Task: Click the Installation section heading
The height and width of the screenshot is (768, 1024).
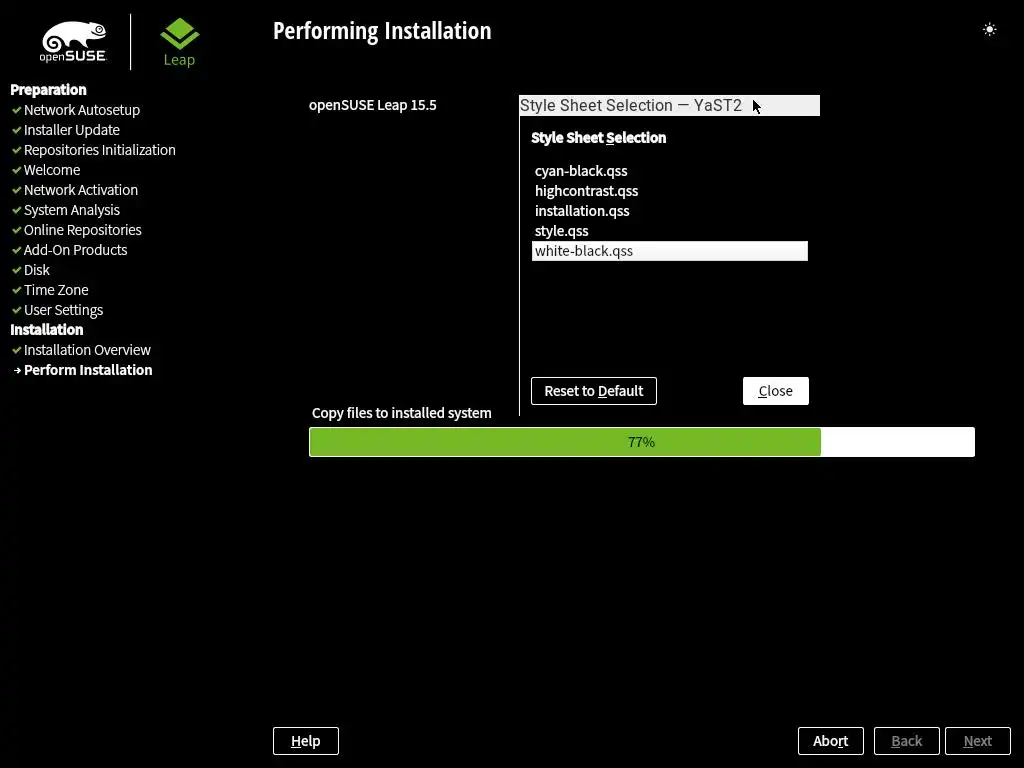Action: [x=46, y=330]
